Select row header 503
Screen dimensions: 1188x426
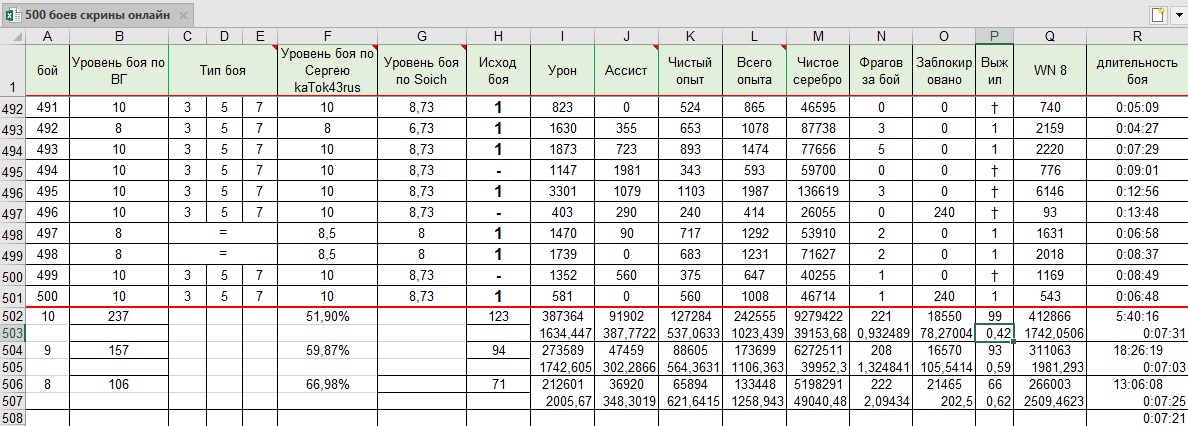tap(12, 332)
